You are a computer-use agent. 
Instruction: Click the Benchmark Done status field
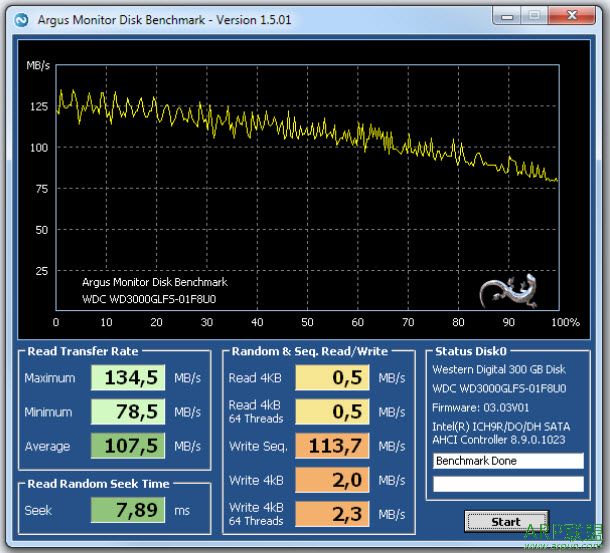coord(507,461)
